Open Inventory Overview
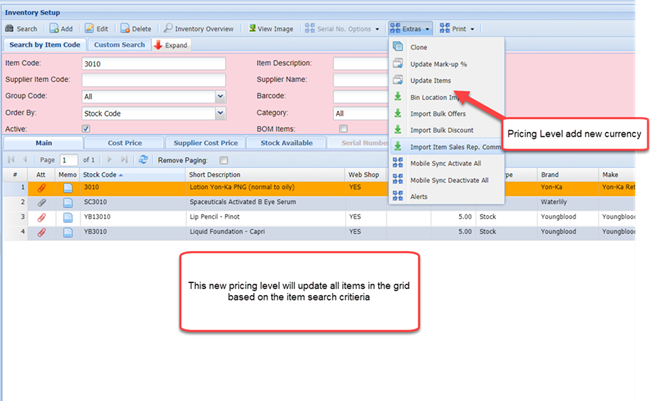The image size is (650, 401). (198, 29)
